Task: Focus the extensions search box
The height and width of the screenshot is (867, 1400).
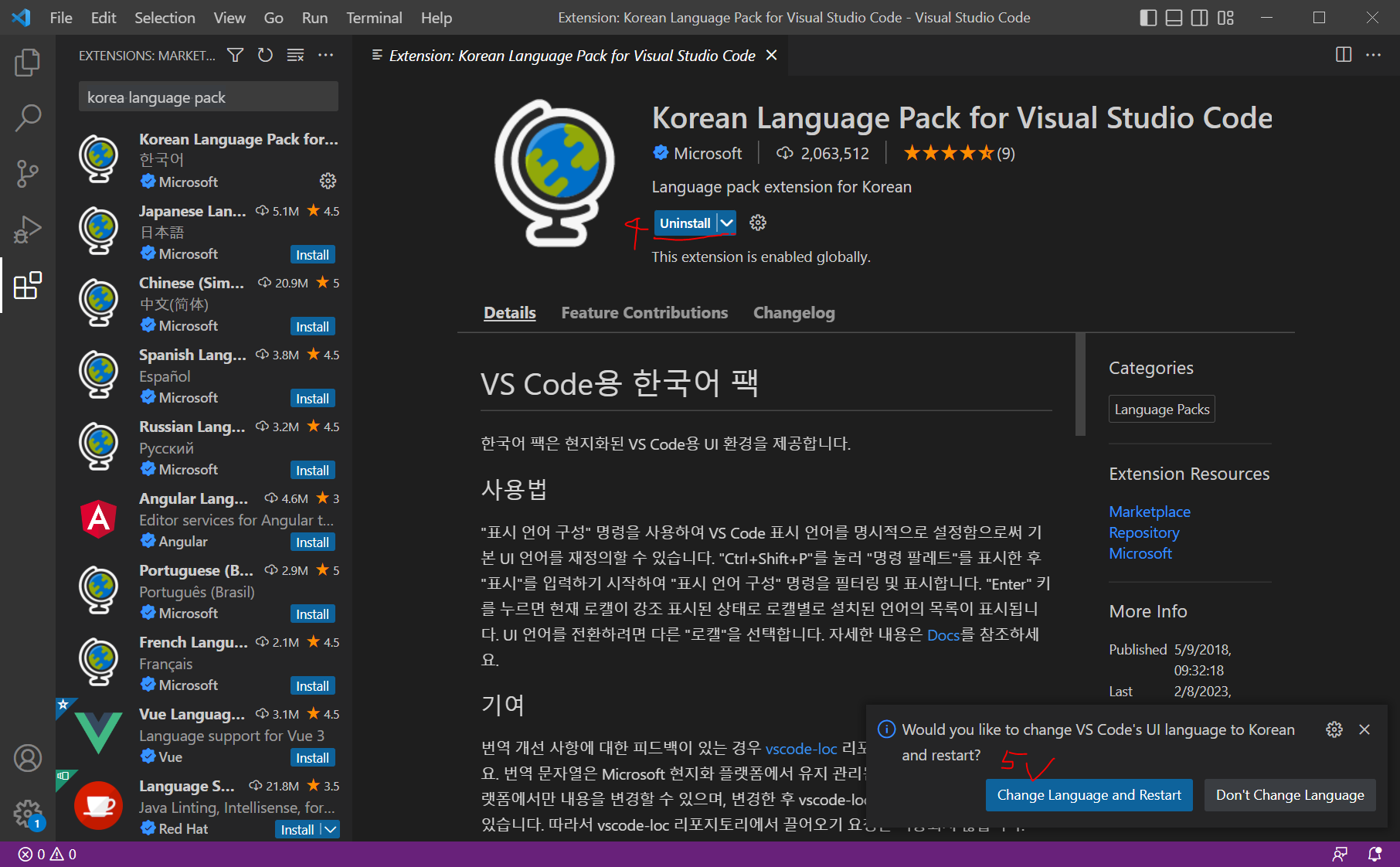Action: [x=209, y=97]
